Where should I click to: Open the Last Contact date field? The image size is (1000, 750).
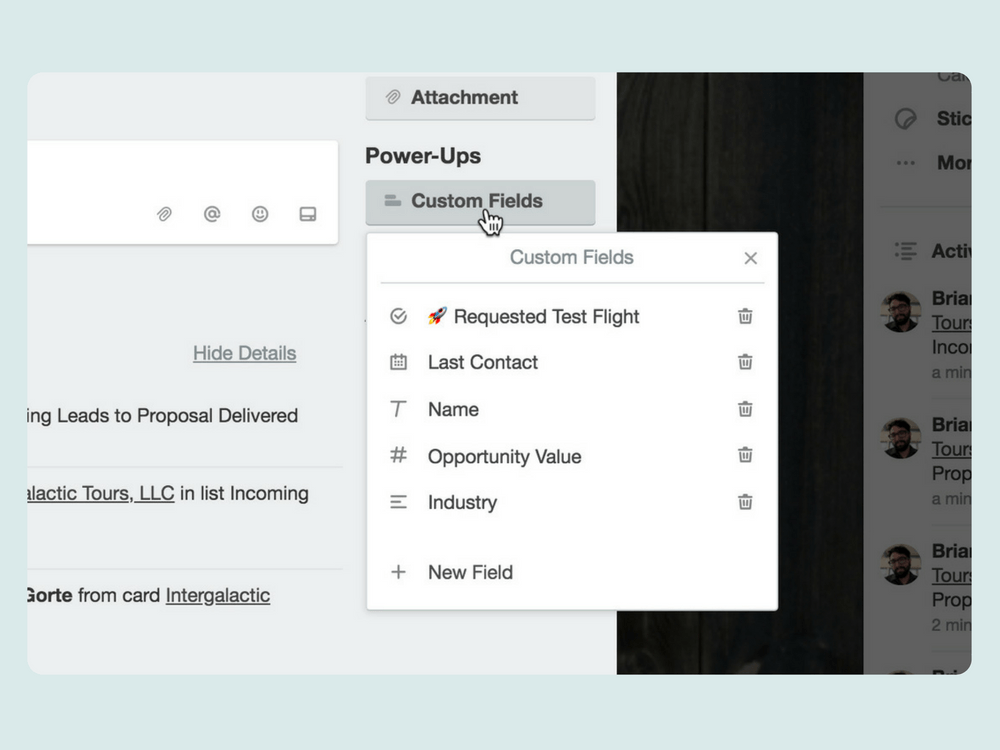point(483,363)
